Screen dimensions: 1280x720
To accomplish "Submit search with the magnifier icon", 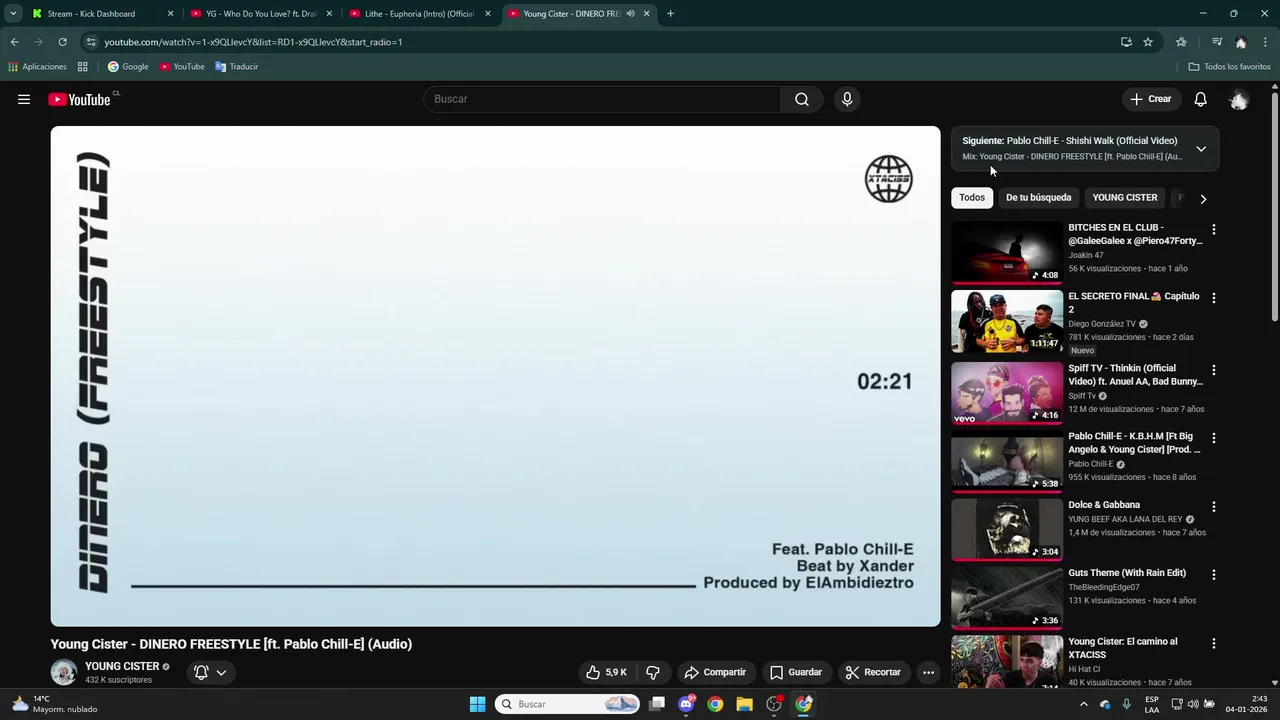I will click(x=802, y=99).
